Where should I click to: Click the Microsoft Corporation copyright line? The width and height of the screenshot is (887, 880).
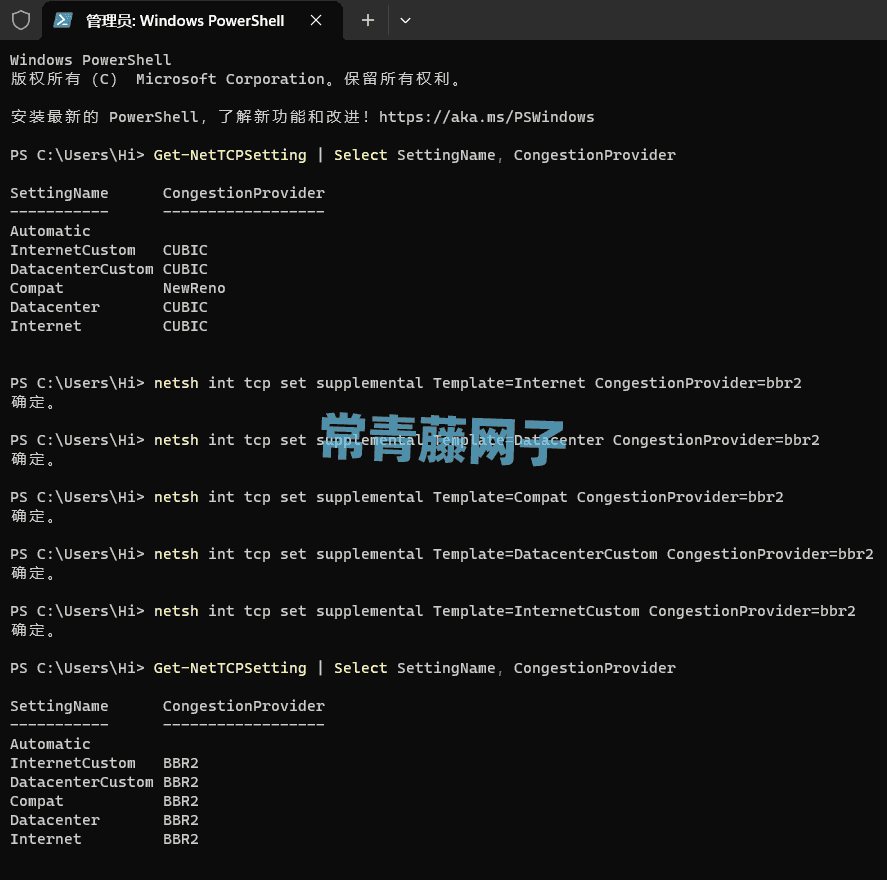tap(235, 79)
